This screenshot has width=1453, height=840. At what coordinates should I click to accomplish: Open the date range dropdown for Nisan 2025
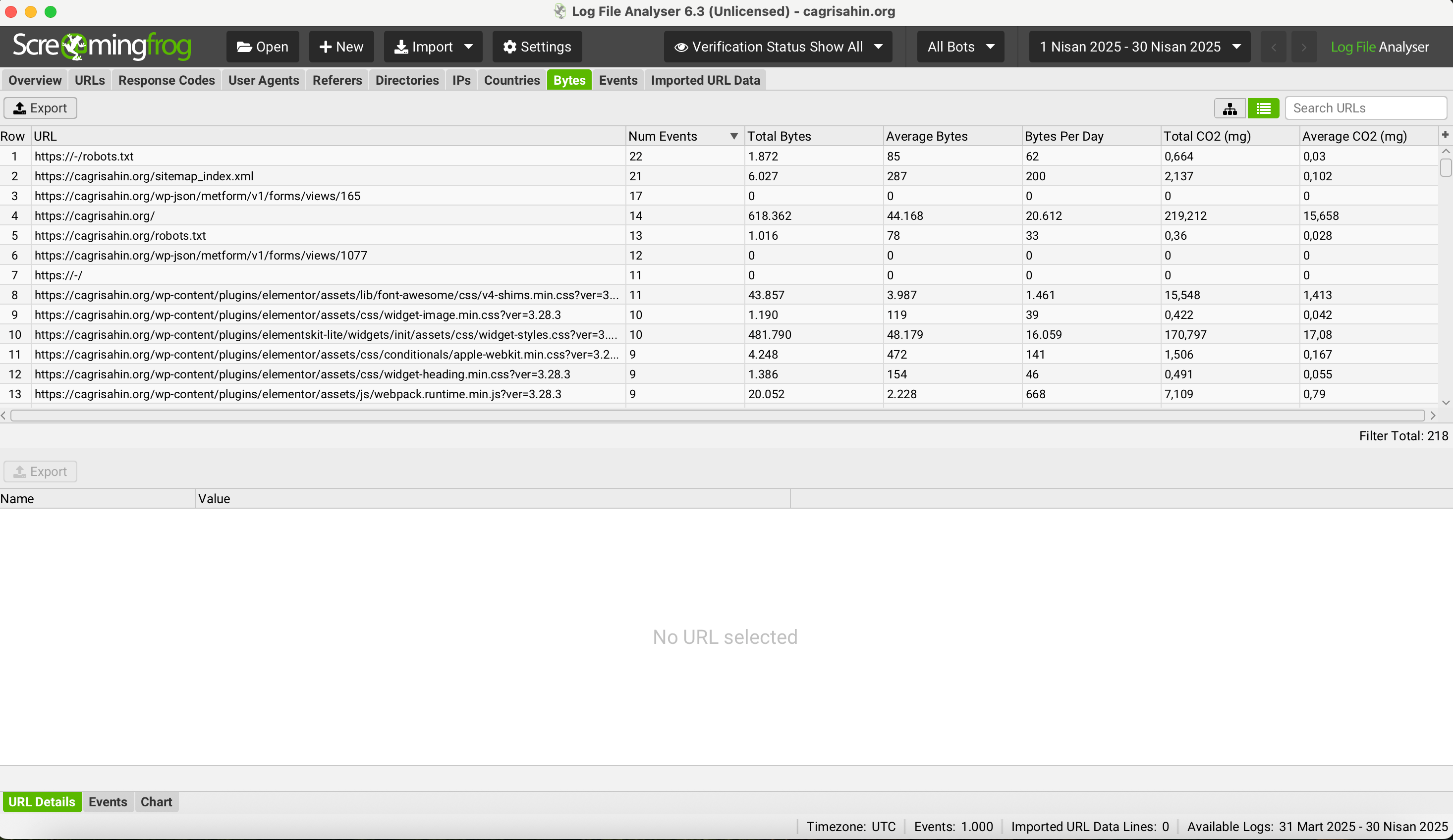pos(1139,47)
